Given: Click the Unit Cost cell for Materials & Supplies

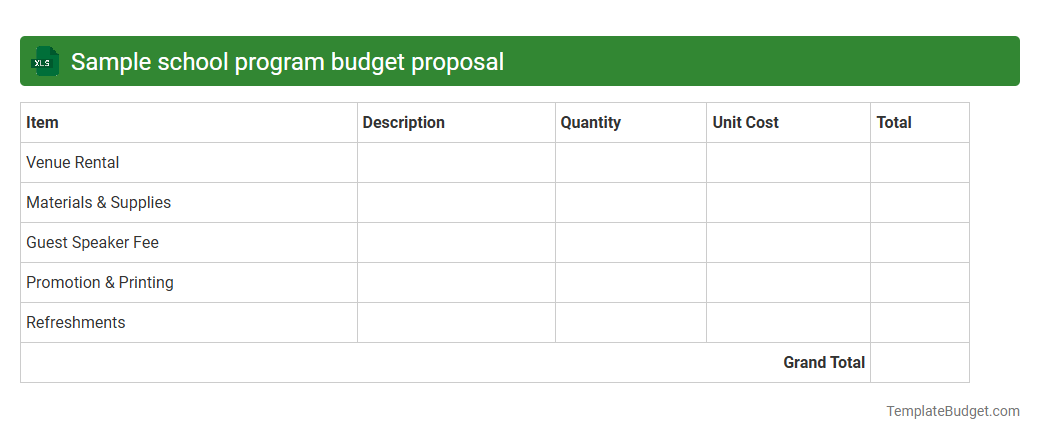Looking at the screenshot, I should pos(789,202).
